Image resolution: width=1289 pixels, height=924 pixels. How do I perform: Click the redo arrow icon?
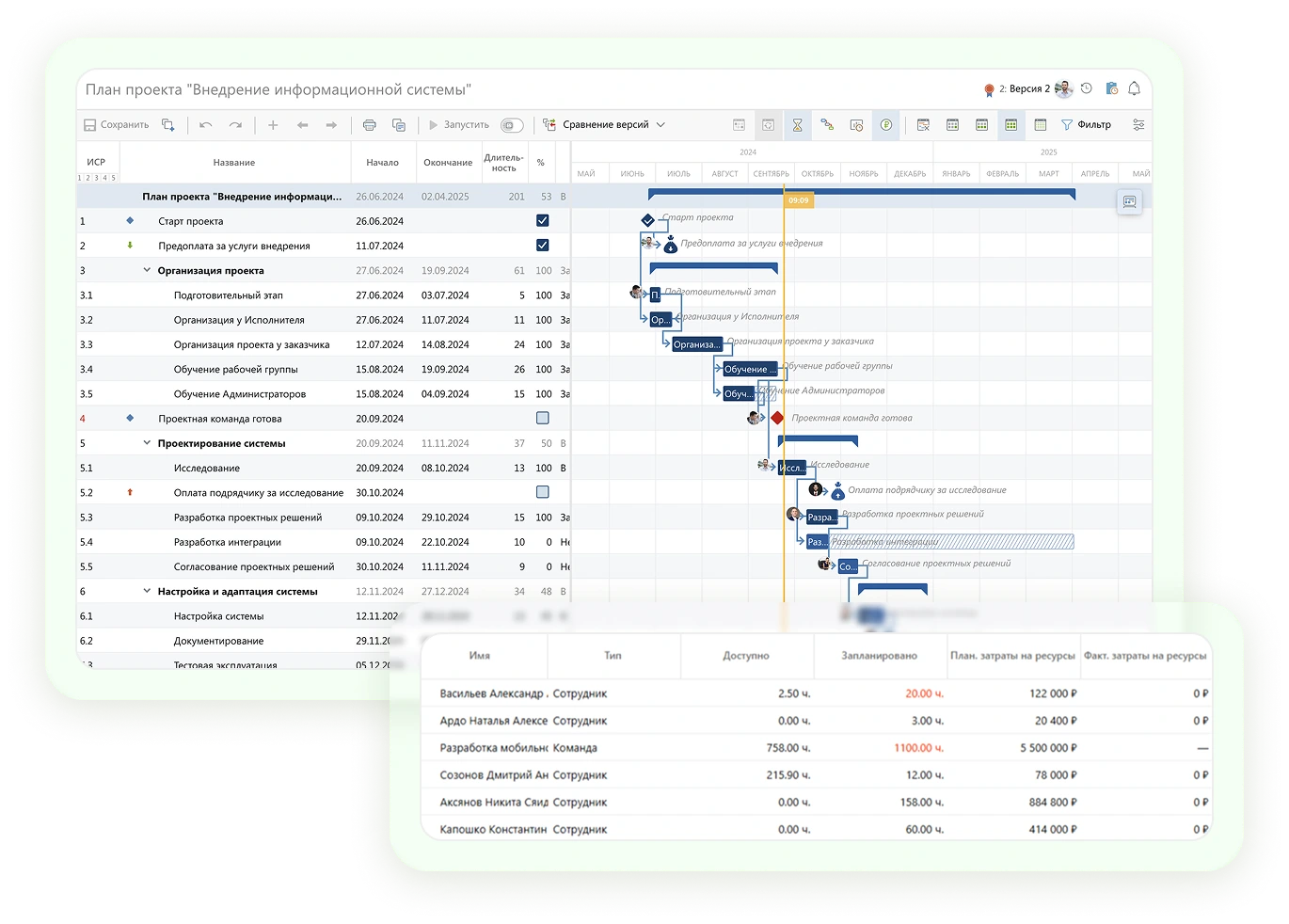coord(235,125)
